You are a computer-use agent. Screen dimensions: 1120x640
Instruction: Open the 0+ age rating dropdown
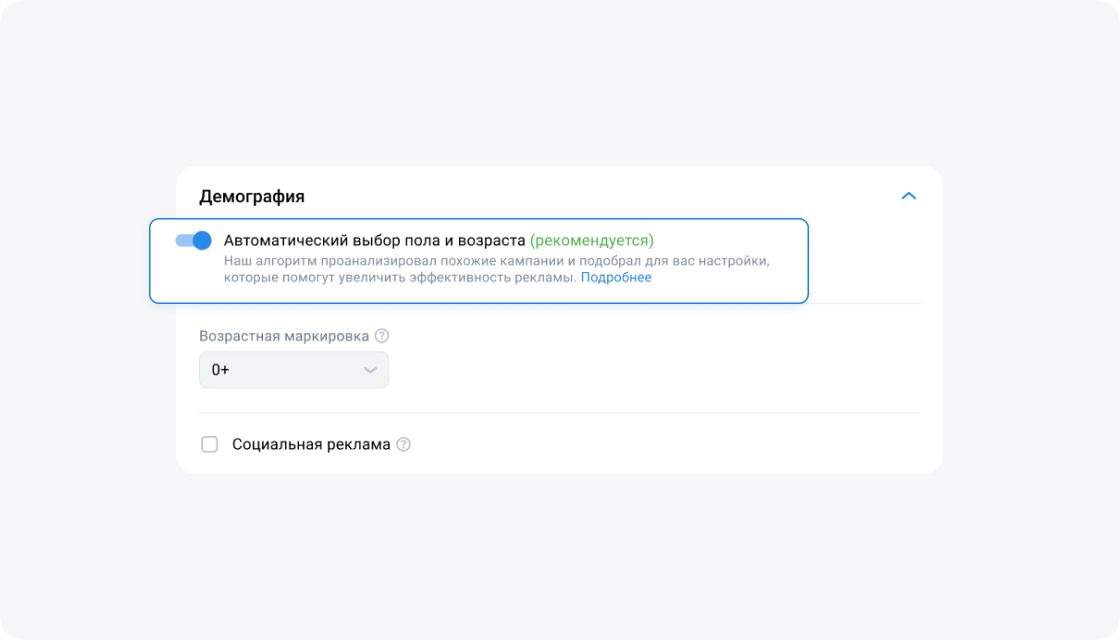[x=293, y=370]
